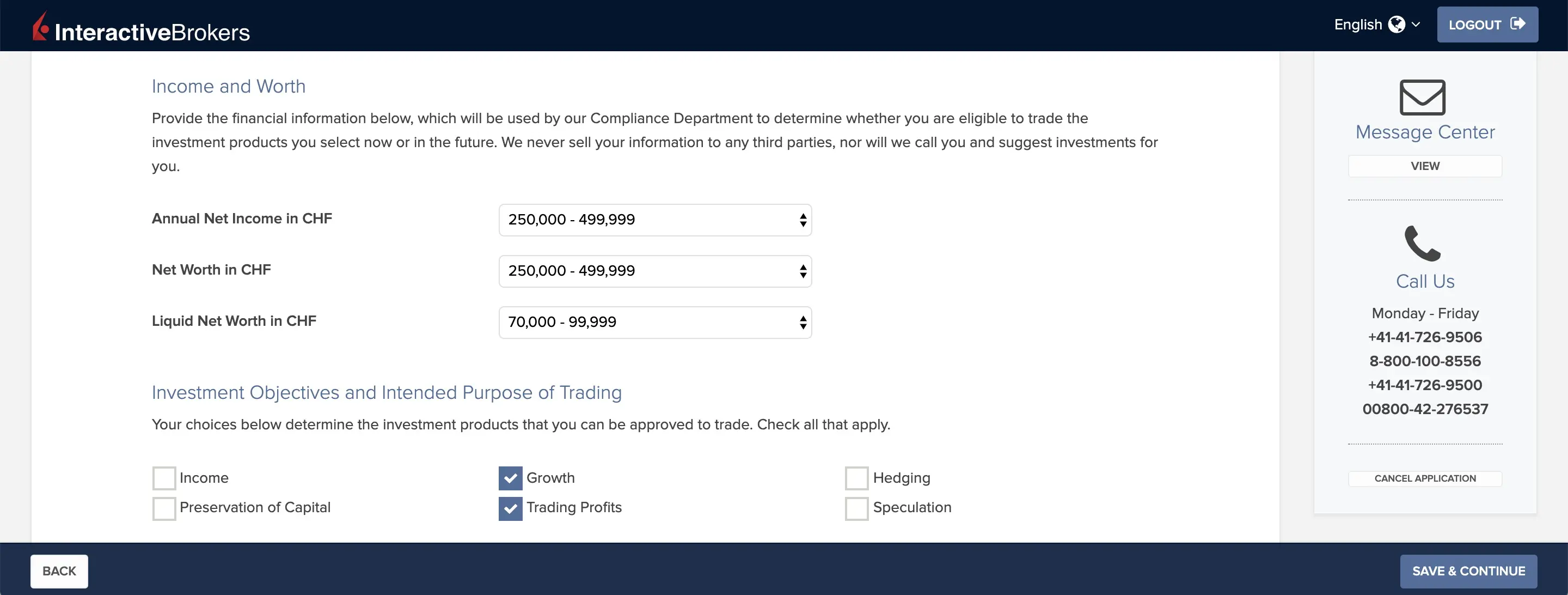
Task: Click the Net Worth in CHF label
Action: (x=211, y=270)
